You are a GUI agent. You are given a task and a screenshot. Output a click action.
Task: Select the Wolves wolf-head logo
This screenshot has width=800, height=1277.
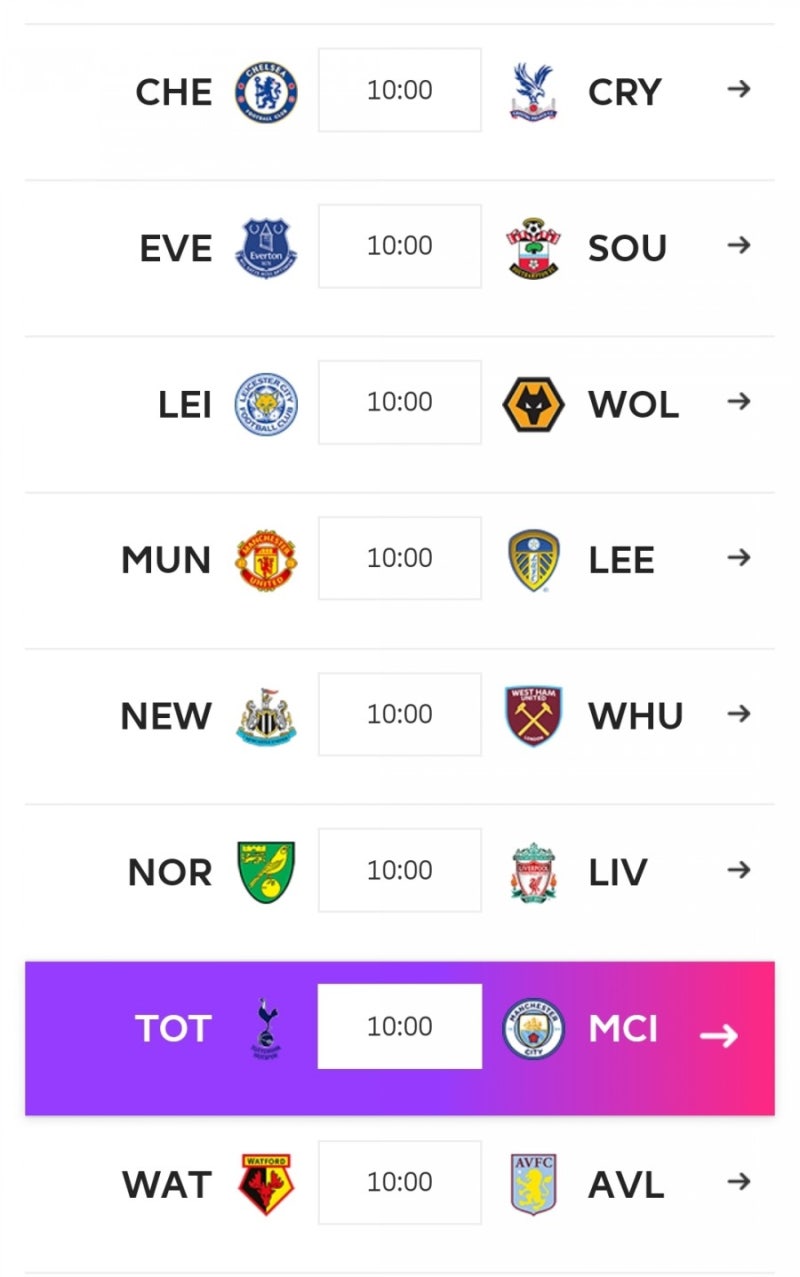(x=533, y=404)
